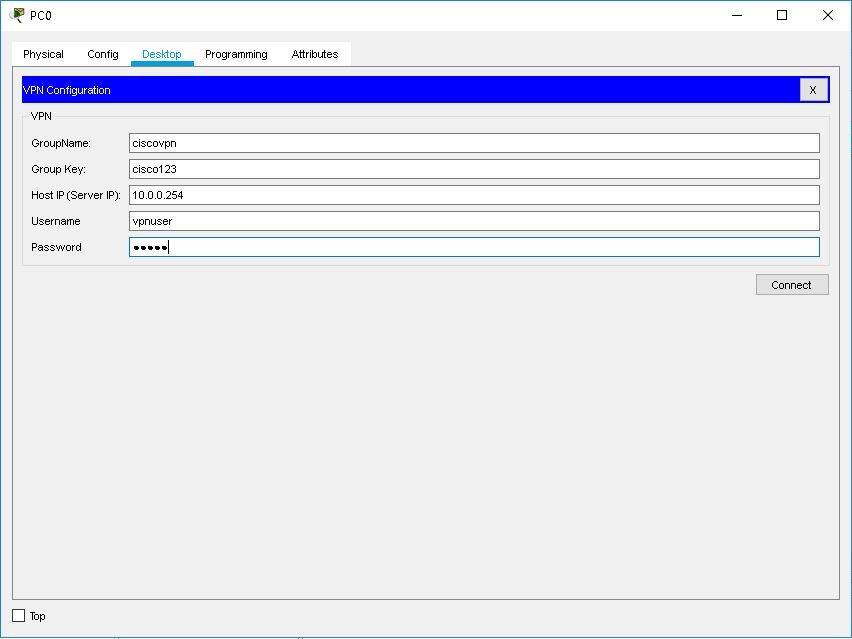Open the Attributes tab
This screenshot has height=639, width=852.
pyautogui.click(x=315, y=54)
